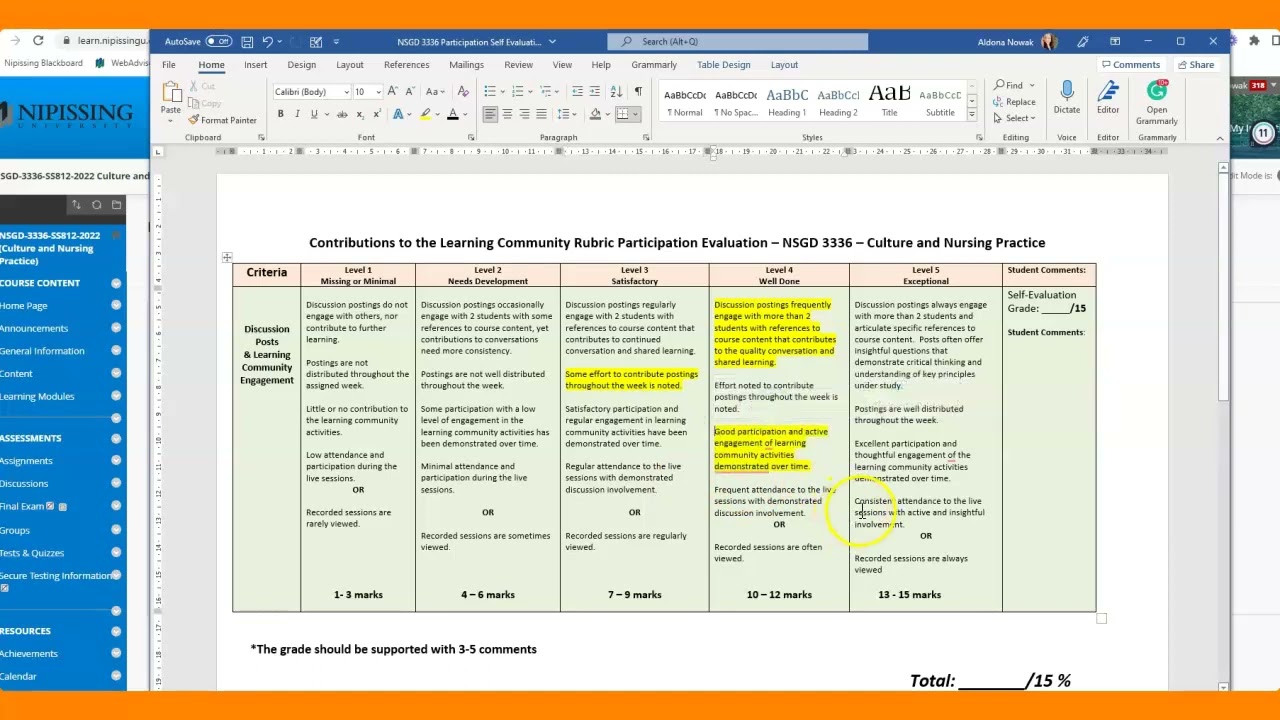Save the document with the floppy disk icon
The image size is (1280, 720).
[x=247, y=42]
